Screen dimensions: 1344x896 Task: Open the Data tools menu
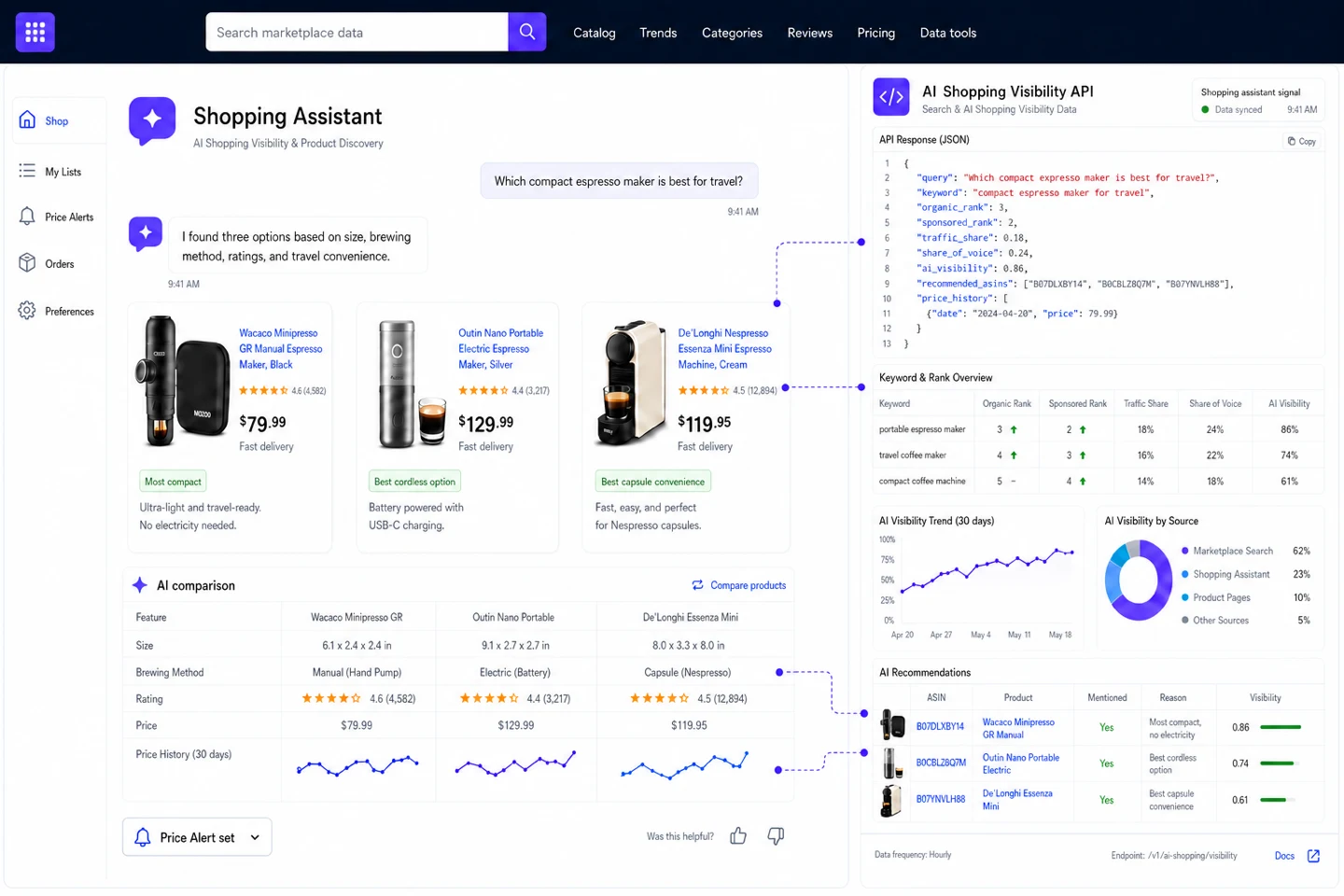[x=948, y=33]
